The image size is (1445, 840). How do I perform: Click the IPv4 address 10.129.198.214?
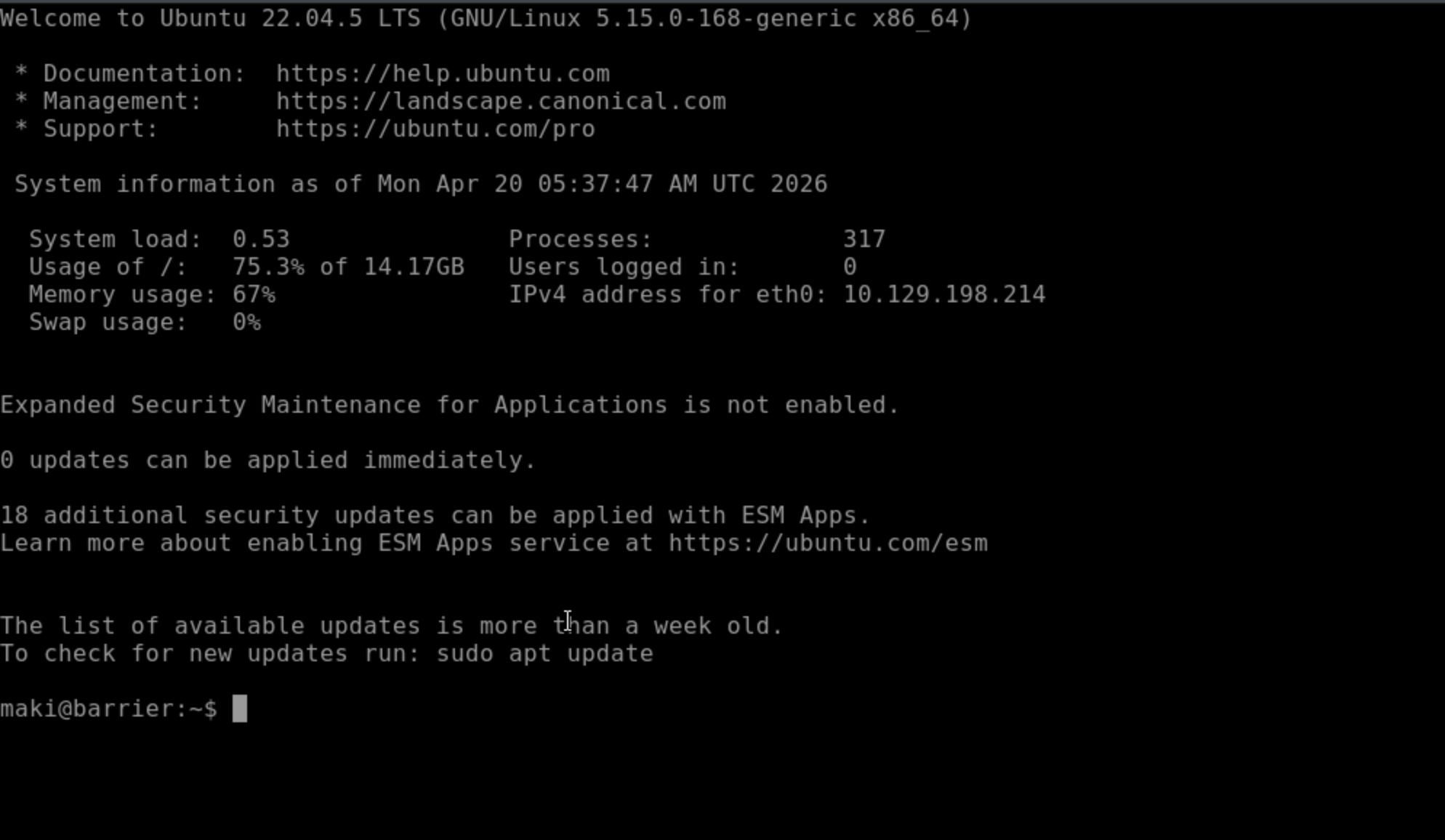coord(943,294)
